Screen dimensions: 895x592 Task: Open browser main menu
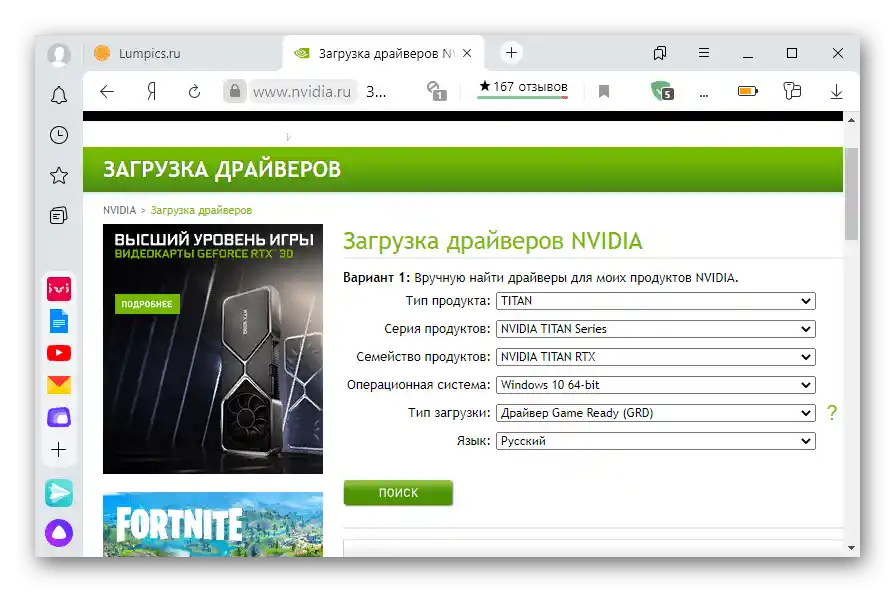[704, 53]
